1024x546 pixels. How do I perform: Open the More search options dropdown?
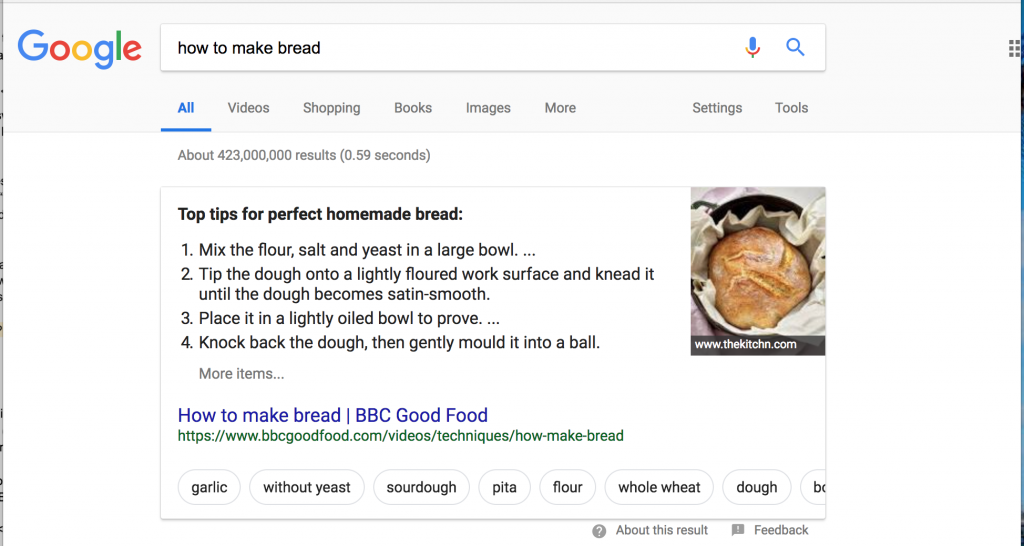coord(560,108)
